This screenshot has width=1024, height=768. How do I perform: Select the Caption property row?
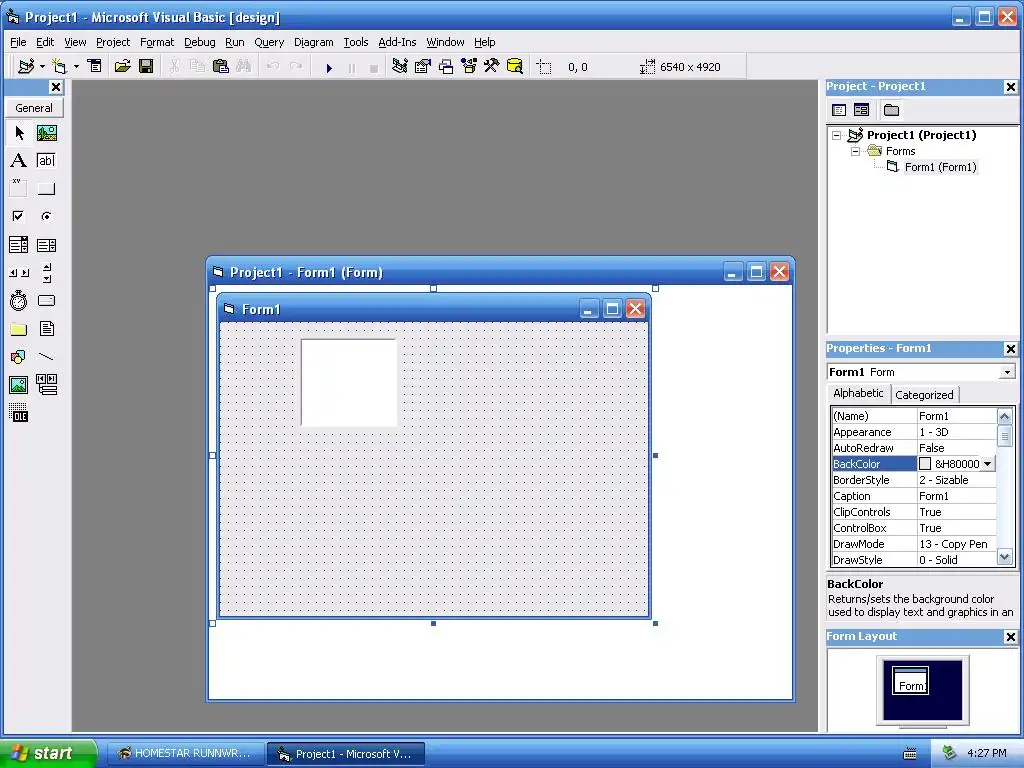coord(914,496)
